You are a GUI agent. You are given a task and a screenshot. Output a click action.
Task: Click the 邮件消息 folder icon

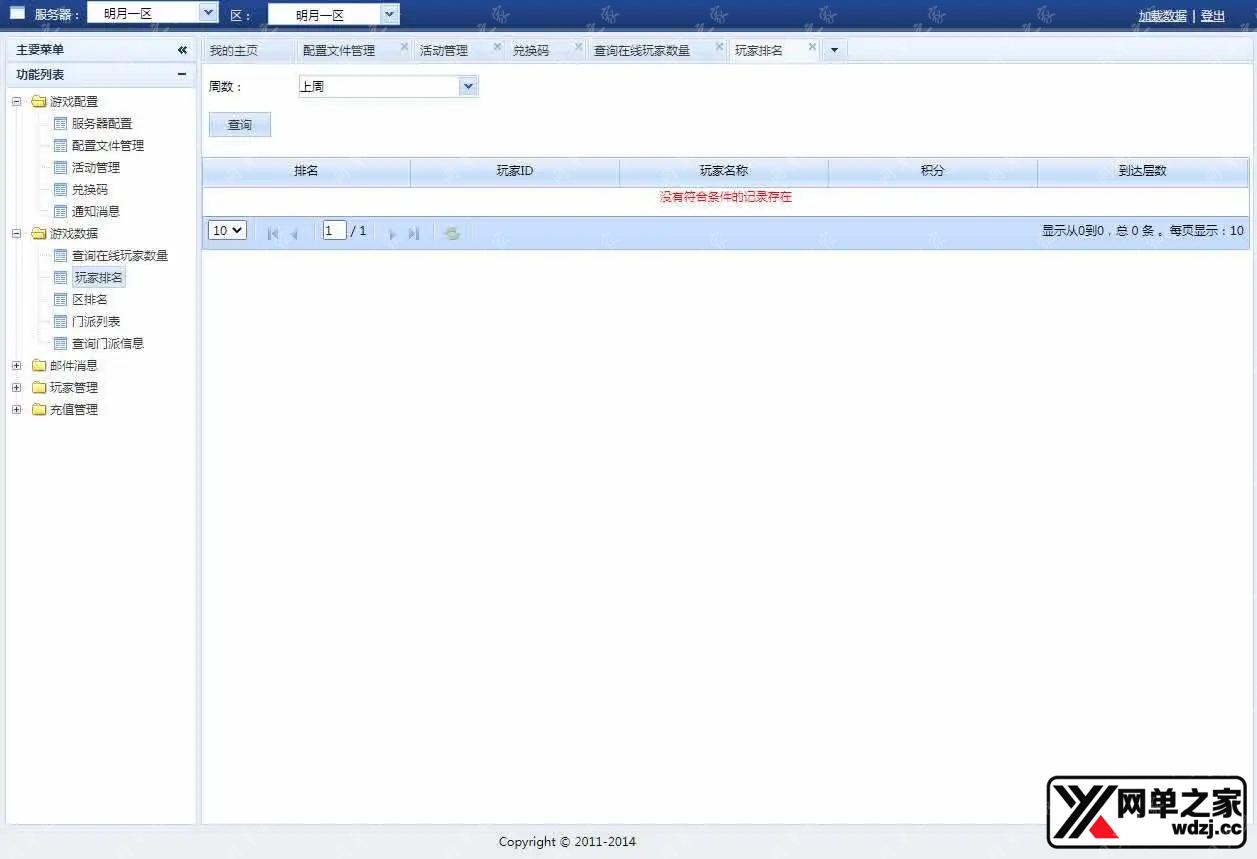point(39,365)
